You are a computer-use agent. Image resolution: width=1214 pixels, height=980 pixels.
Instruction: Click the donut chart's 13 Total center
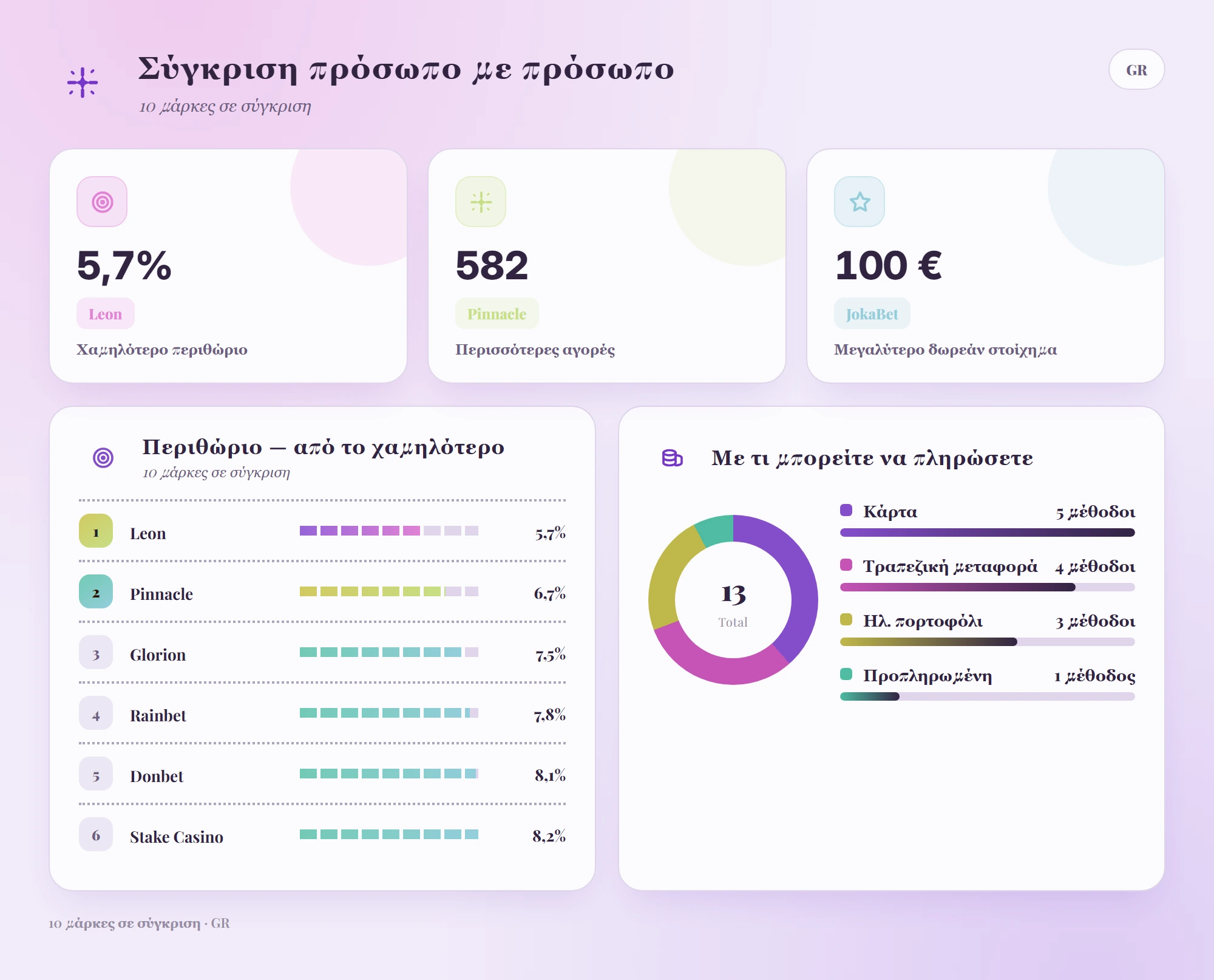pos(733,604)
